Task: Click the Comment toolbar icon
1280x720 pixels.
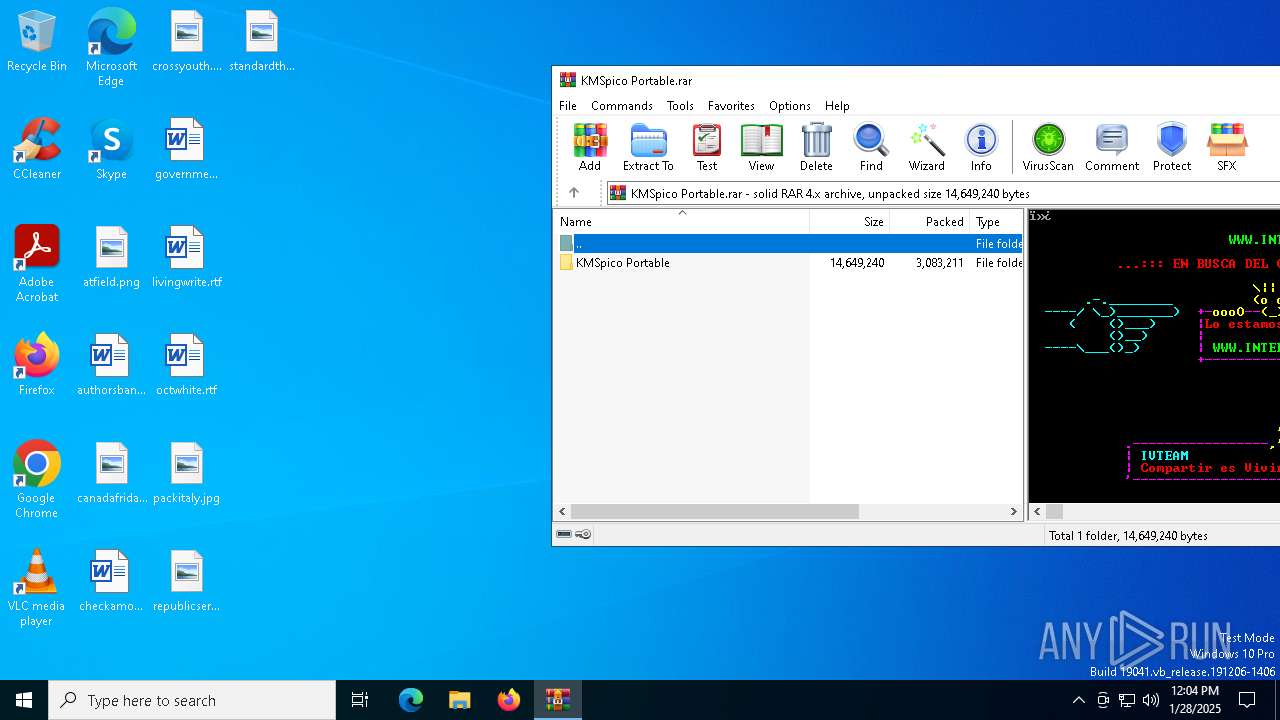Action: click(1112, 147)
